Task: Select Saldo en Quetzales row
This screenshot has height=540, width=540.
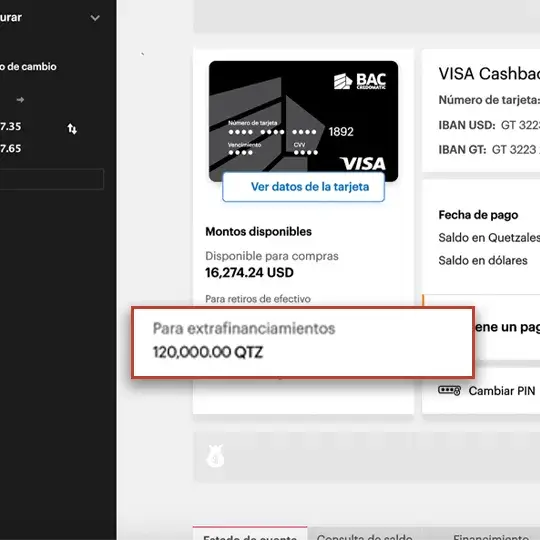Action: (489, 238)
